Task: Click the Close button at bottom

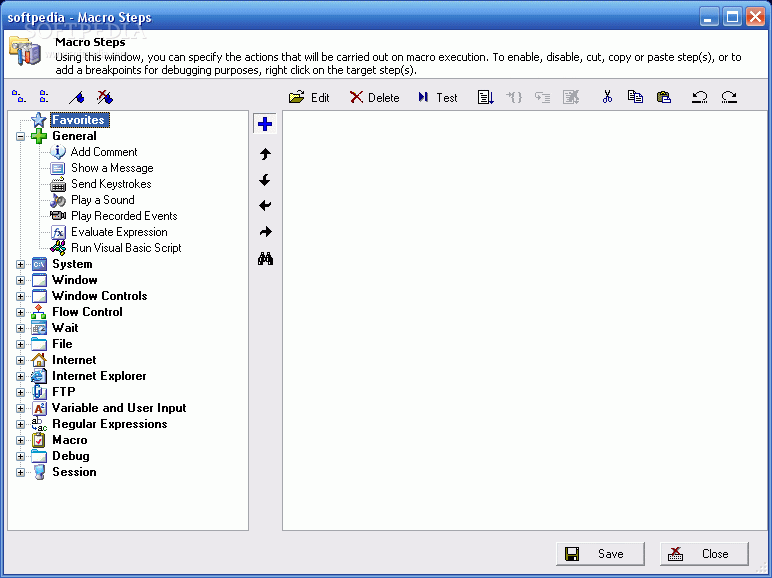Action: click(x=704, y=554)
